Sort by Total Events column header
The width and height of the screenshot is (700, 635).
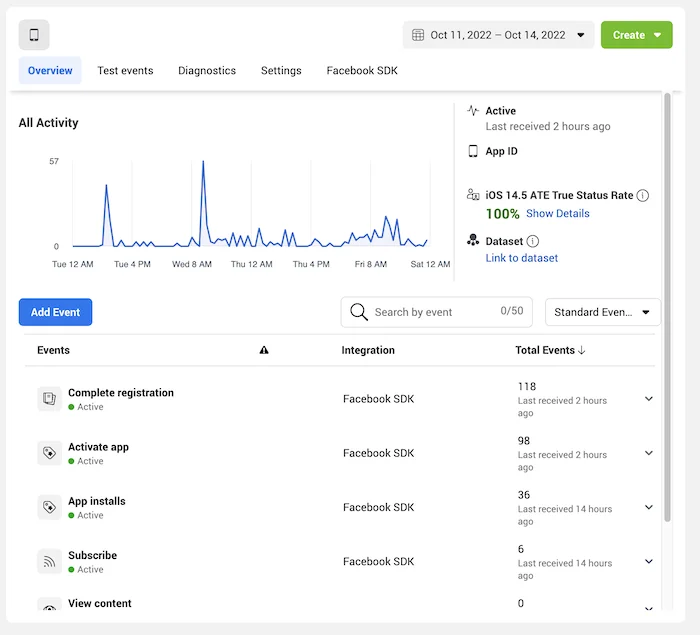[550, 351]
